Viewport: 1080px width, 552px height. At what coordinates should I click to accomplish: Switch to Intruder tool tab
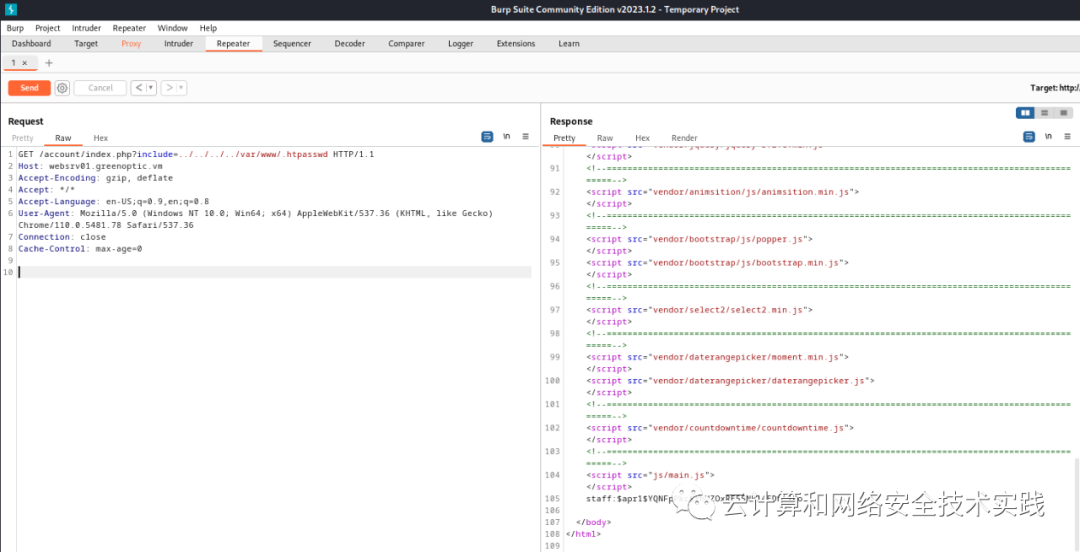click(x=178, y=43)
